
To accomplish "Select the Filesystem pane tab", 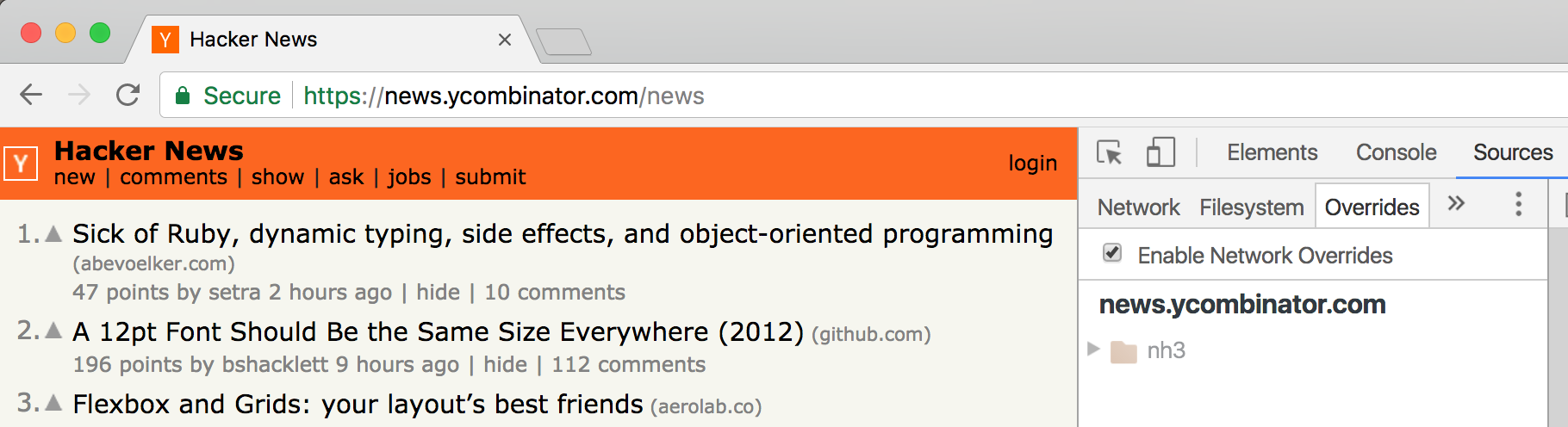I will click(x=1251, y=207).
